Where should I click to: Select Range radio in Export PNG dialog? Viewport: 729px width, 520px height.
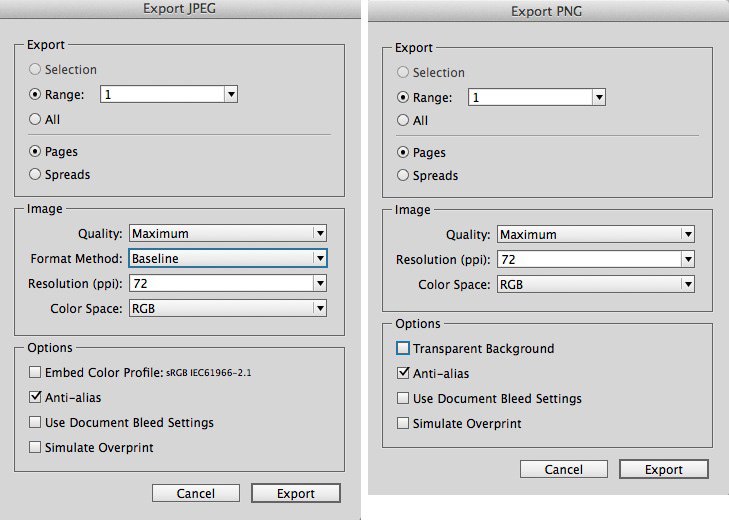point(403,97)
